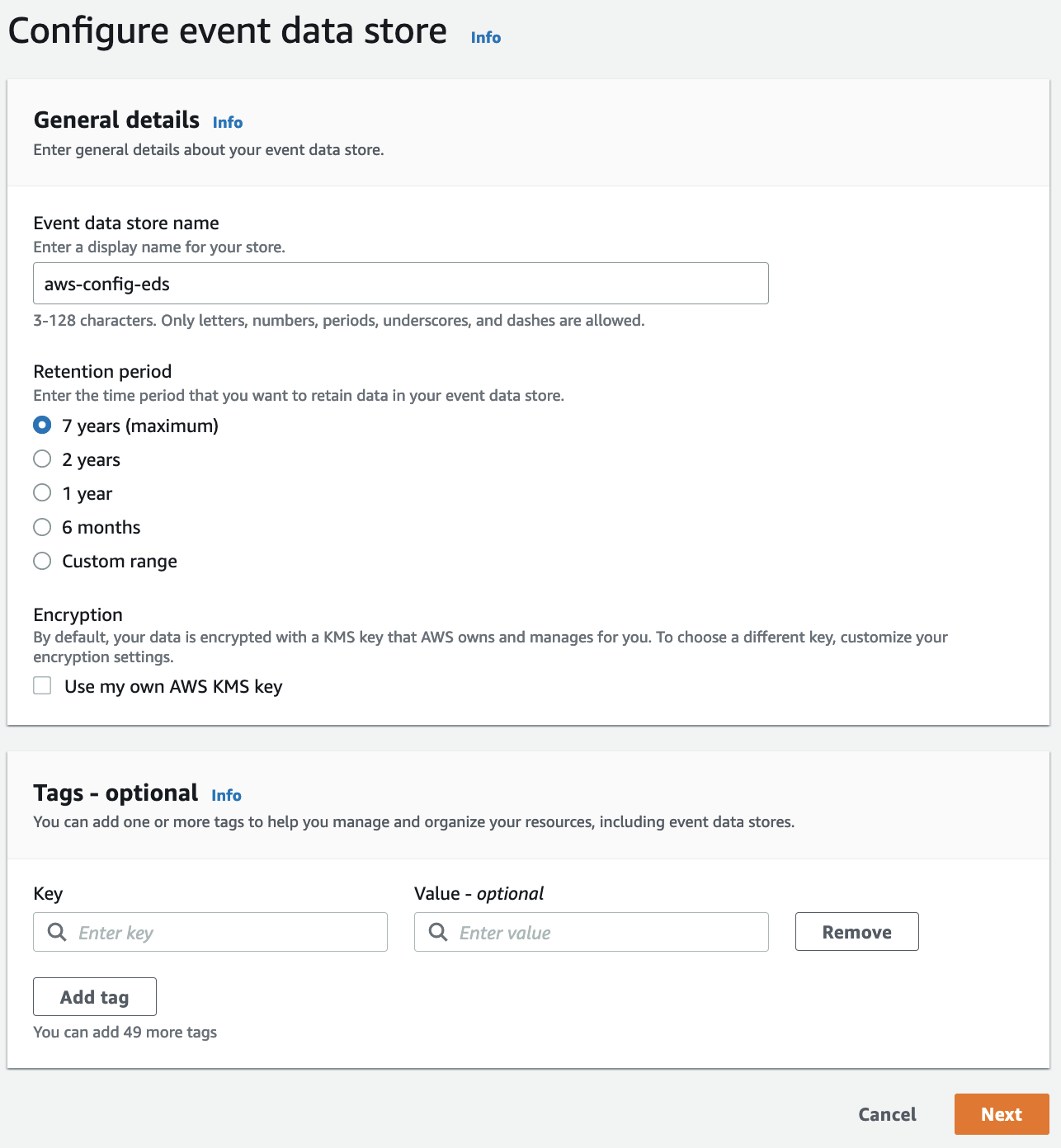Select the 7 years maximum retention period

coord(42,425)
